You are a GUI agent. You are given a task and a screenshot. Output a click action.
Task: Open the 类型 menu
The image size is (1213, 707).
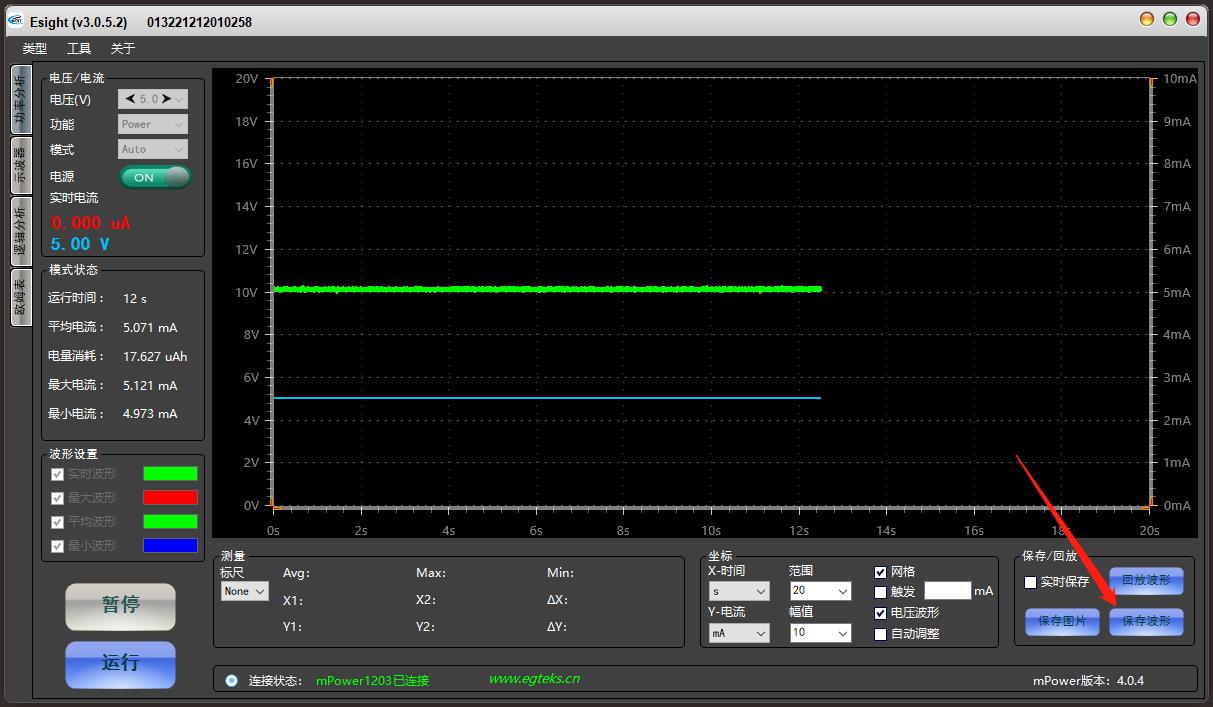pos(35,48)
